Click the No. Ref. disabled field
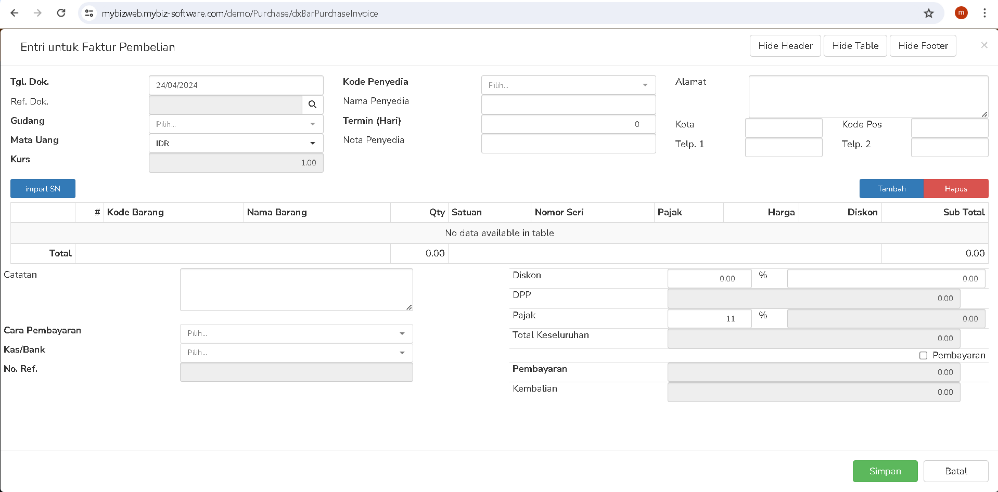 point(296,372)
